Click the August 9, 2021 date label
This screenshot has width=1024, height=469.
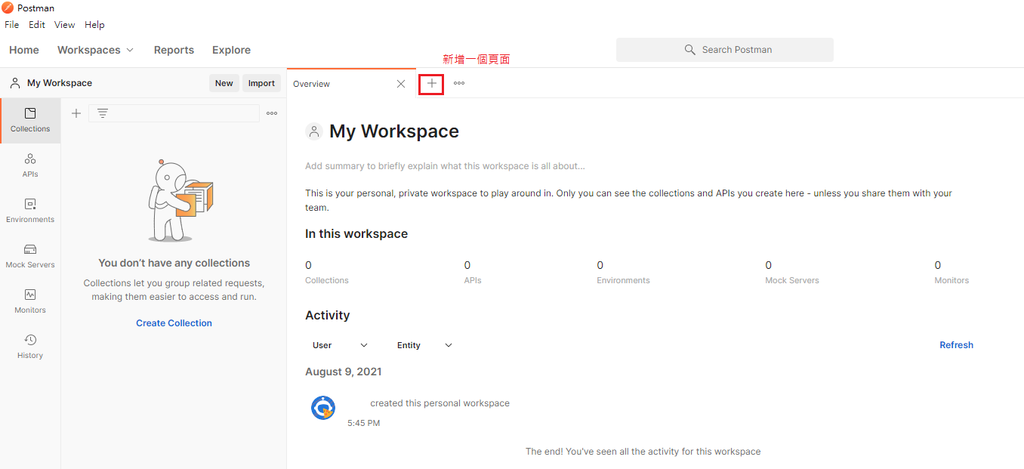[344, 372]
